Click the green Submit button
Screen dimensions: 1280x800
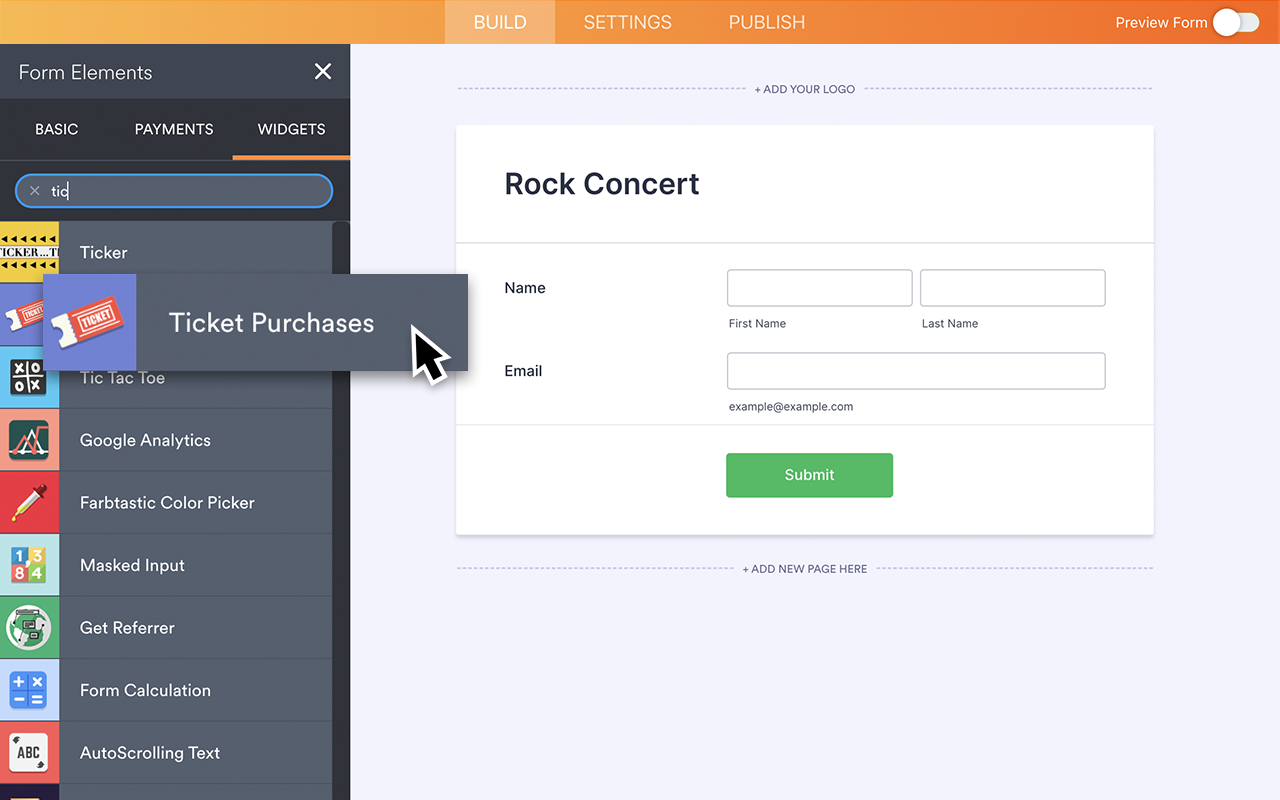(x=809, y=475)
